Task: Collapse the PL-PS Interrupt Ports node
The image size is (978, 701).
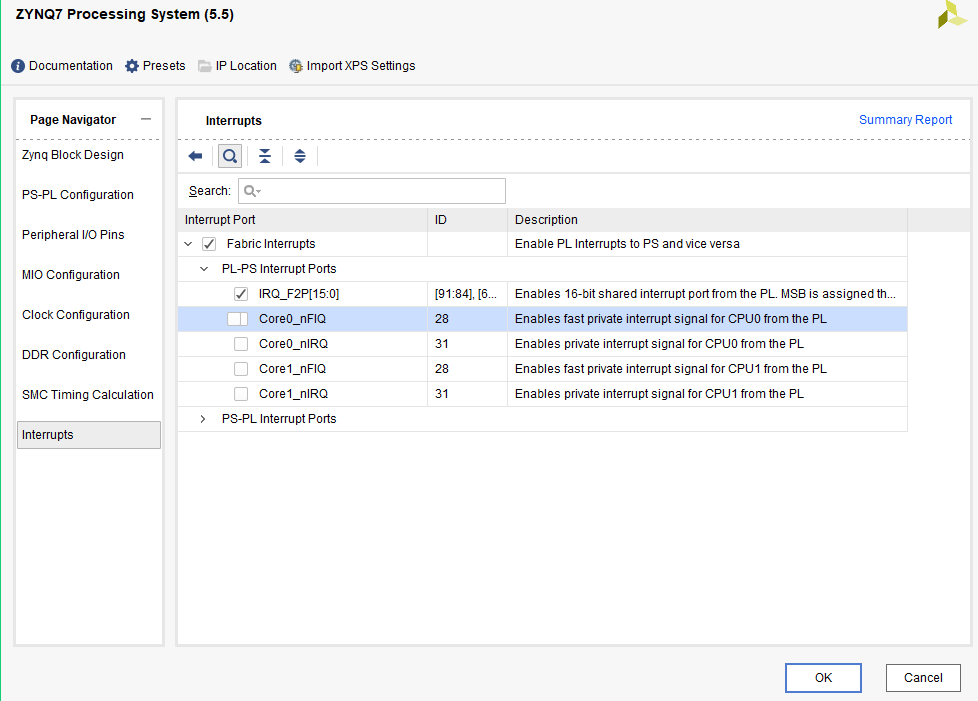Action: click(204, 269)
